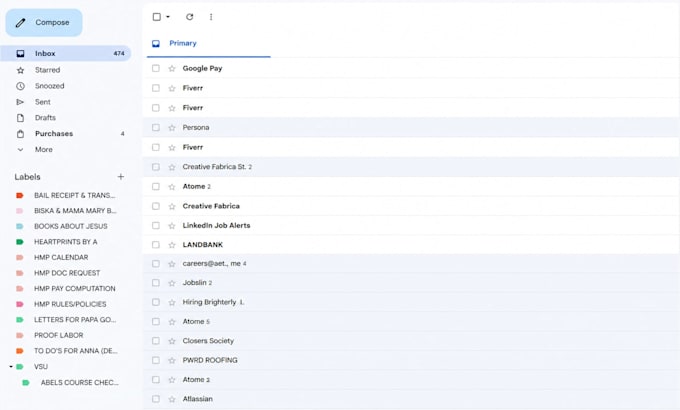The width and height of the screenshot is (680, 410).
Task: Open the Closers Society email
Action: [x=411, y=341]
